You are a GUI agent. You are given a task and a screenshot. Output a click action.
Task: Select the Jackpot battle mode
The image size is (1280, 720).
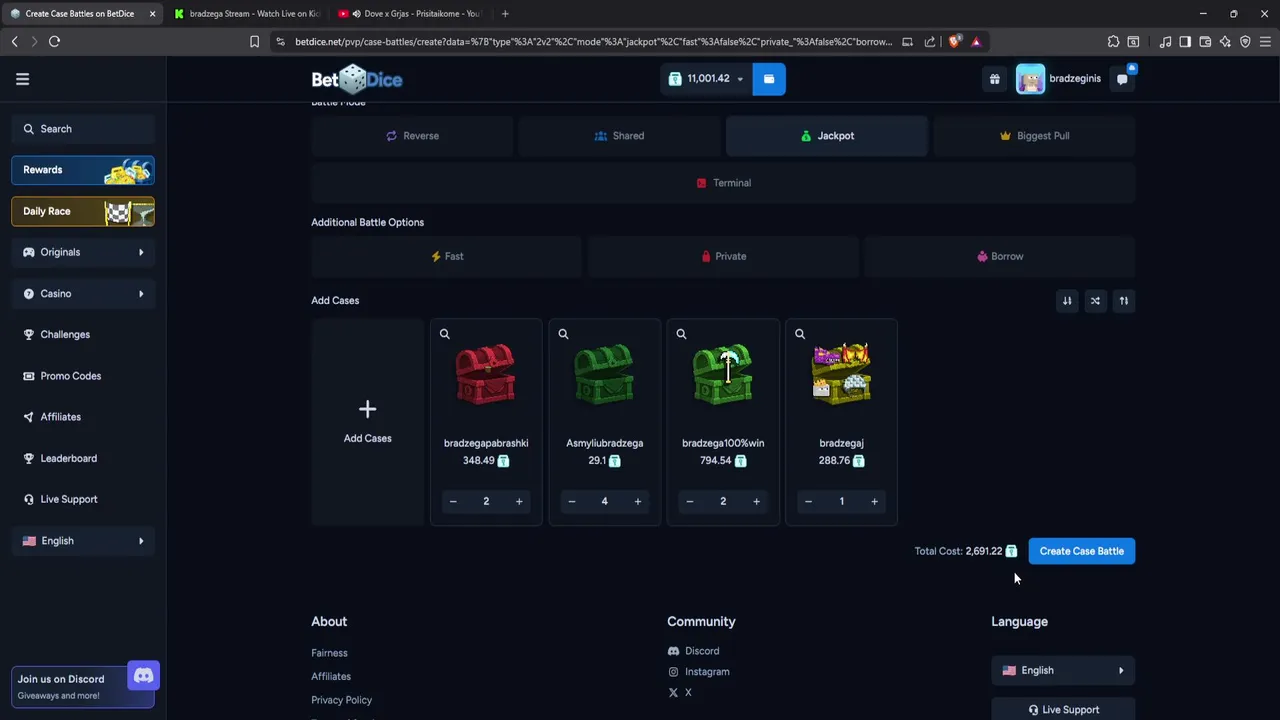click(827, 136)
